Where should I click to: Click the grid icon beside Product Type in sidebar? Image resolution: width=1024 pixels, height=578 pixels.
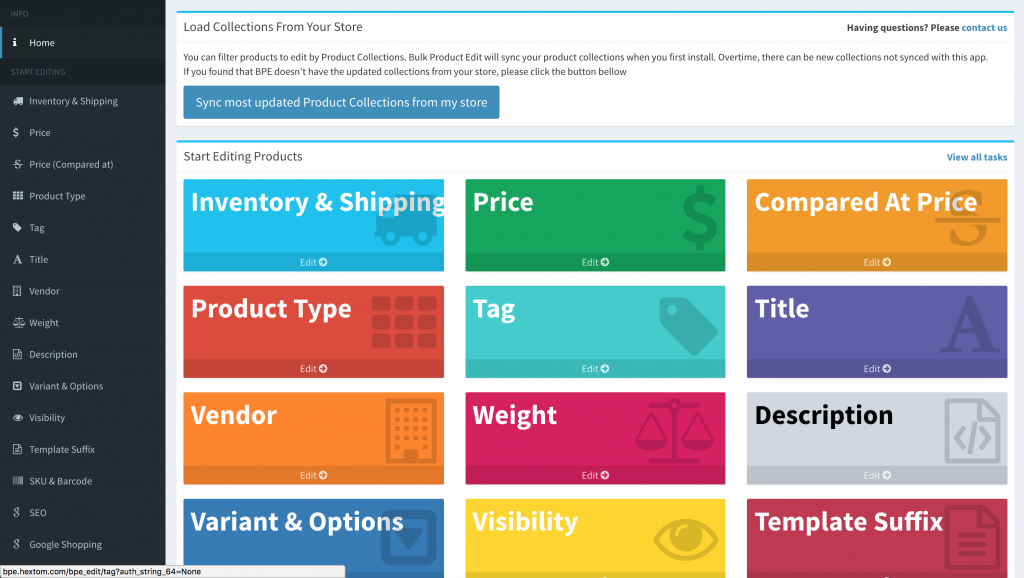[18, 195]
